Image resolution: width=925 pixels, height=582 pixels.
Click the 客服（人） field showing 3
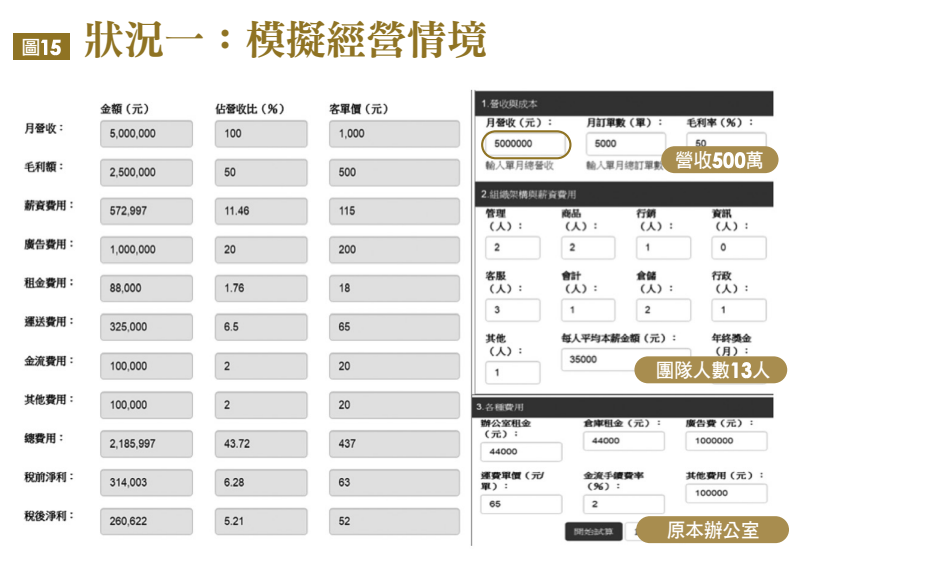pos(512,310)
